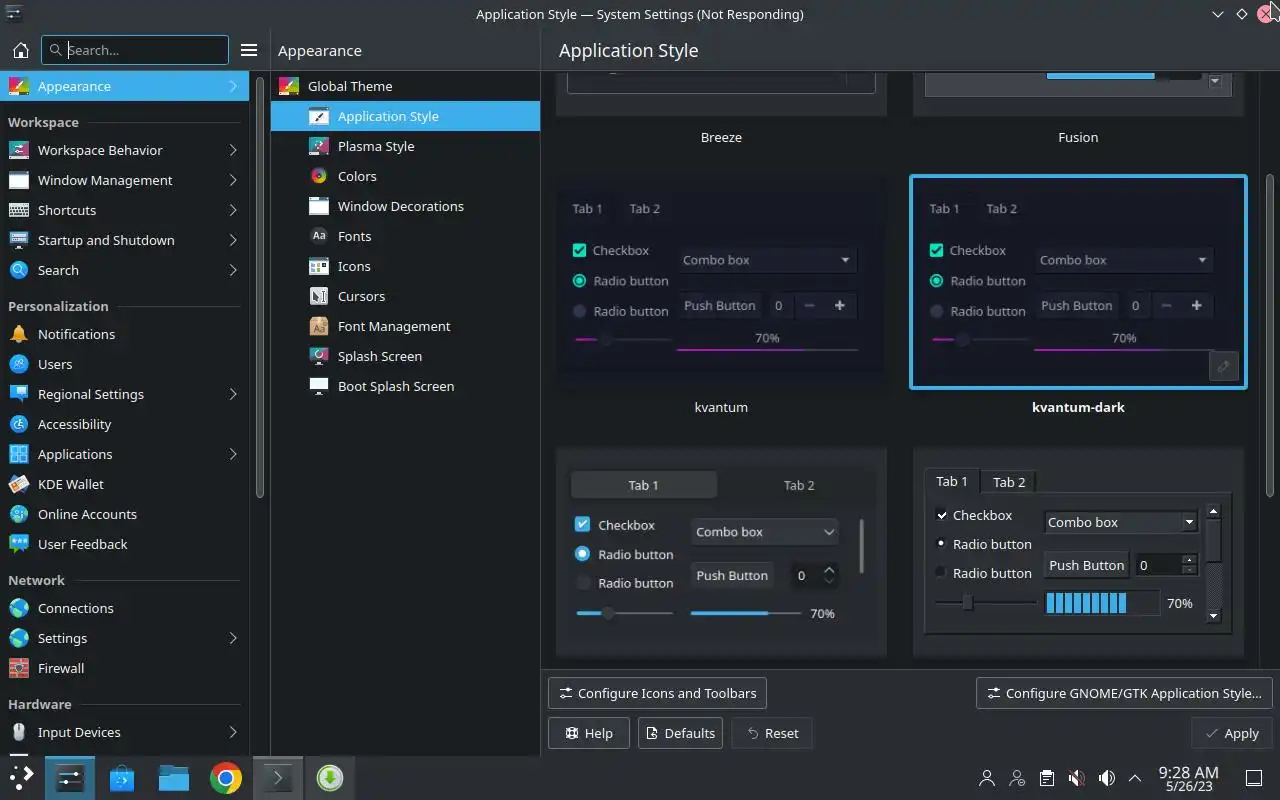Viewport: 1280px width, 800px height.
Task: Click Configure GNOME/GTK Application Style button
Action: coord(1124,693)
